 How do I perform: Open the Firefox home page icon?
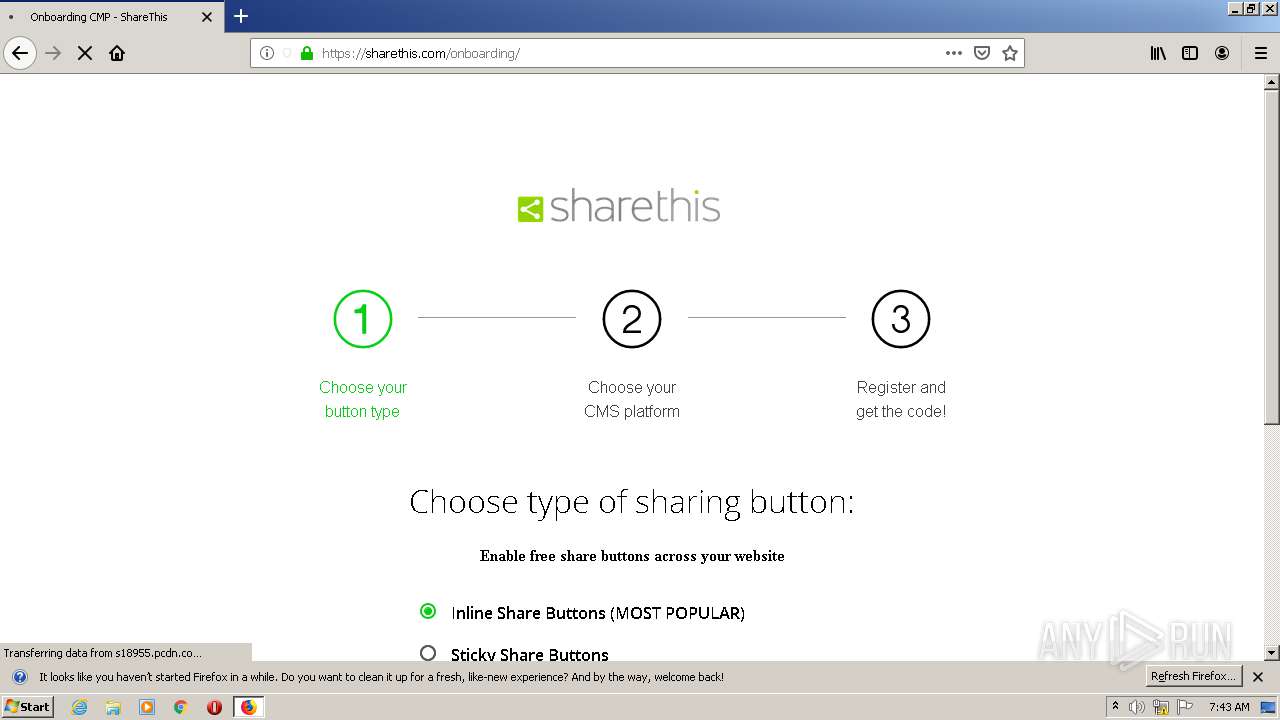(117, 53)
